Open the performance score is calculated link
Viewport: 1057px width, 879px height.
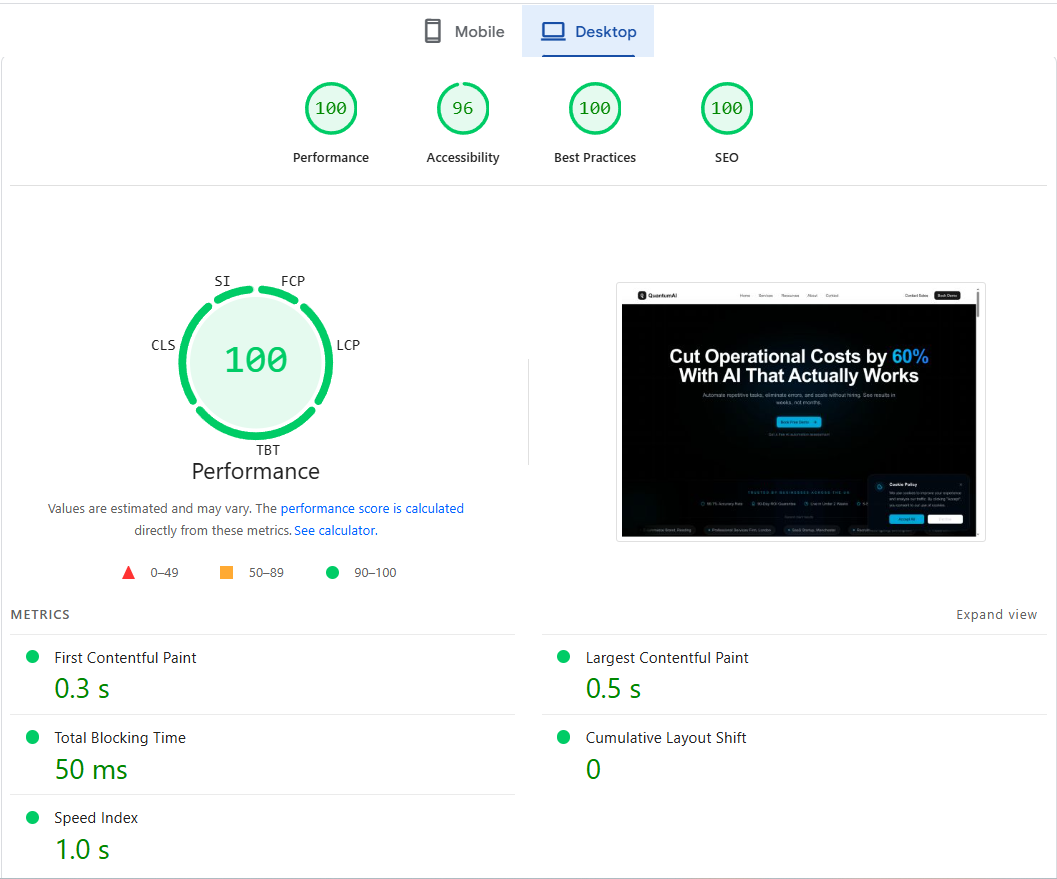[372, 508]
